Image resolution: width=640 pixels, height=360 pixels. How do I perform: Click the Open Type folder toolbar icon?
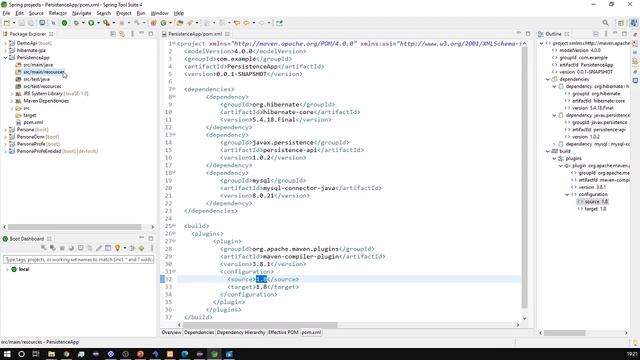180,23
